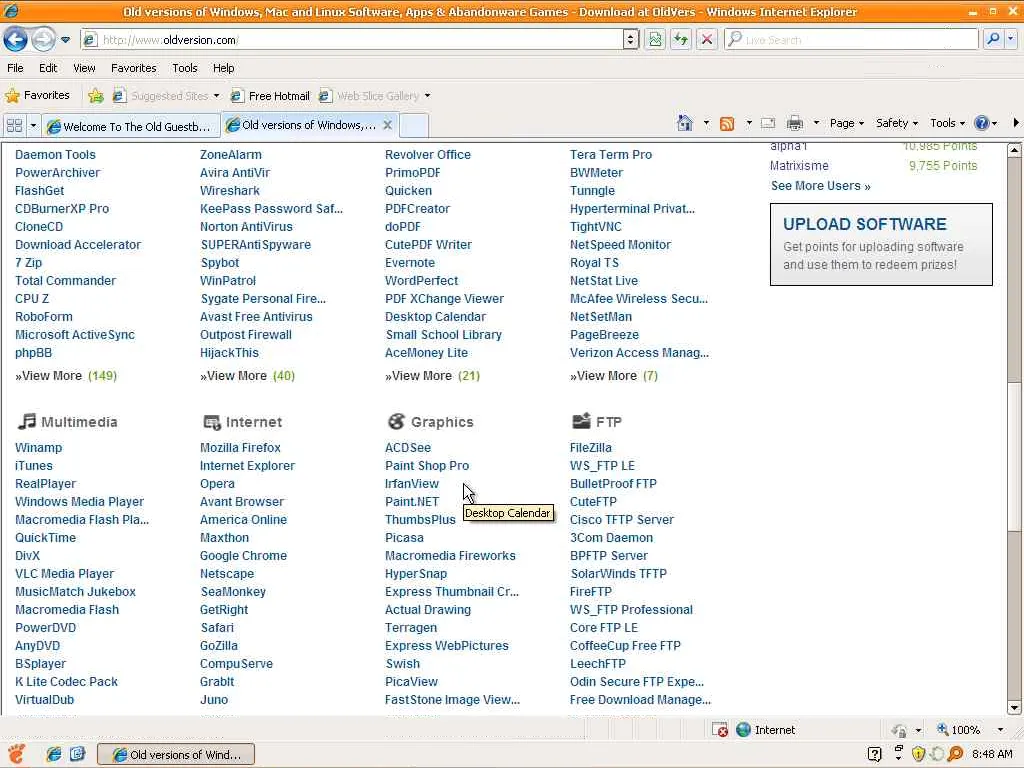Viewport: 1024px width, 768px height.
Task: Expand the address bar URL dropdown
Action: (x=630, y=40)
